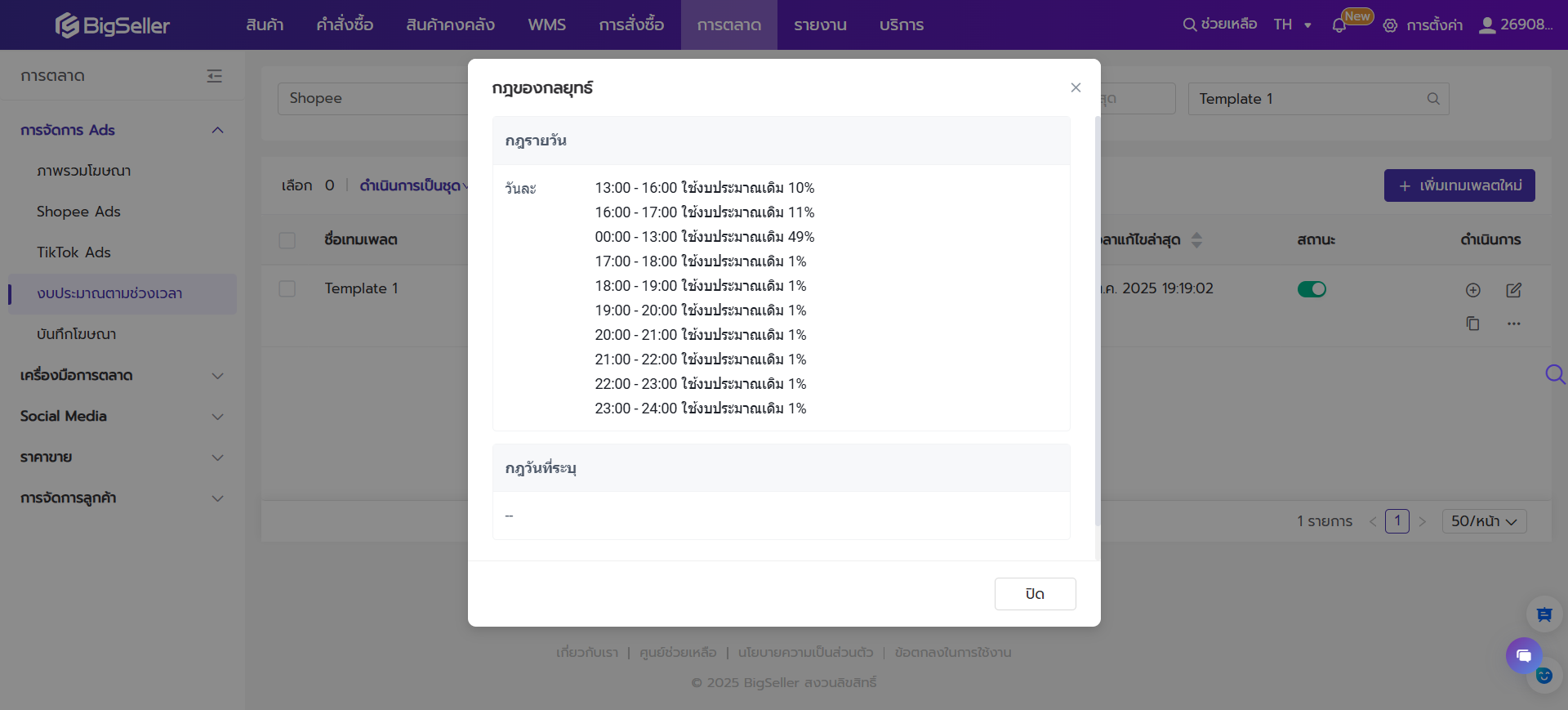Screen dimensions: 1568x710
Task: Click the user account avatar icon
Action: coord(1487,25)
